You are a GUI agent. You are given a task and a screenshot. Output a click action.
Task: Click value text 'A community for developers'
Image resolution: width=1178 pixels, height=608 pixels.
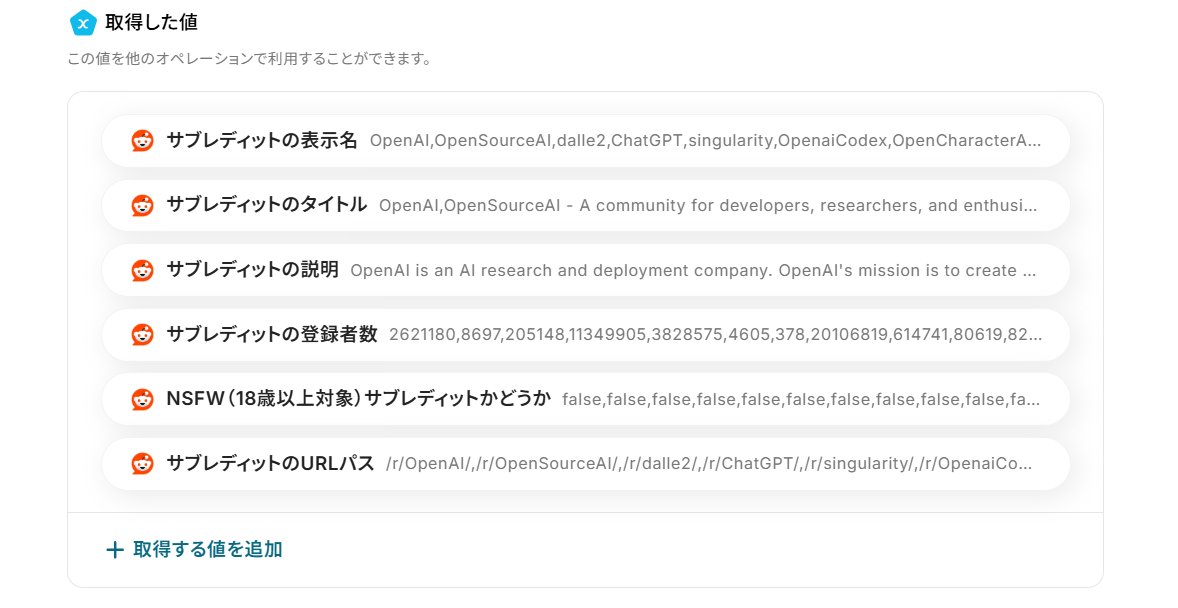pyautogui.click(x=708, y=205)
